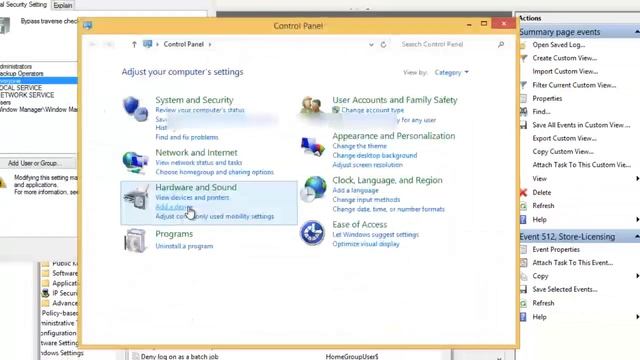Open Optimize visual display link
Image resolution: width=640 pixels, height=360 pixels.
click(x=366, y=244)
